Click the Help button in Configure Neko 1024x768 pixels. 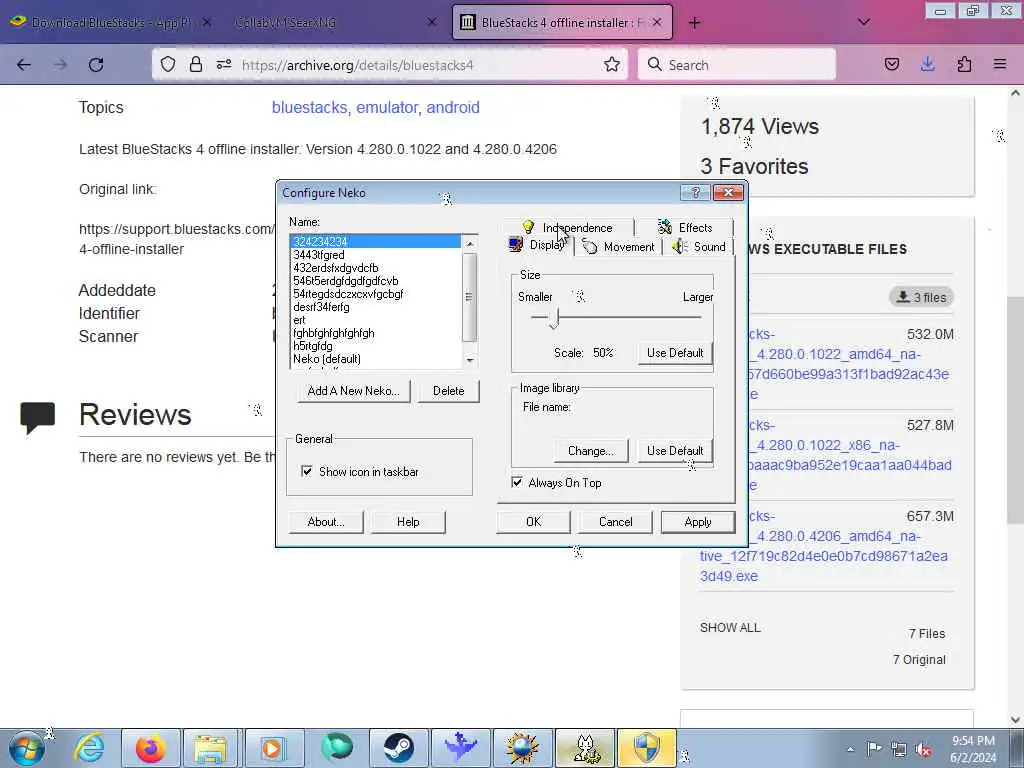pos(408,522)
